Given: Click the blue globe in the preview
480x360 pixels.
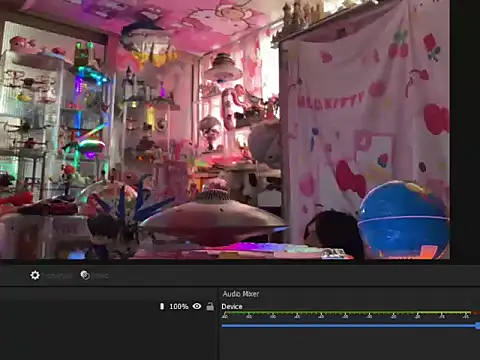Looking at the screenshot, I should (404, 220).
